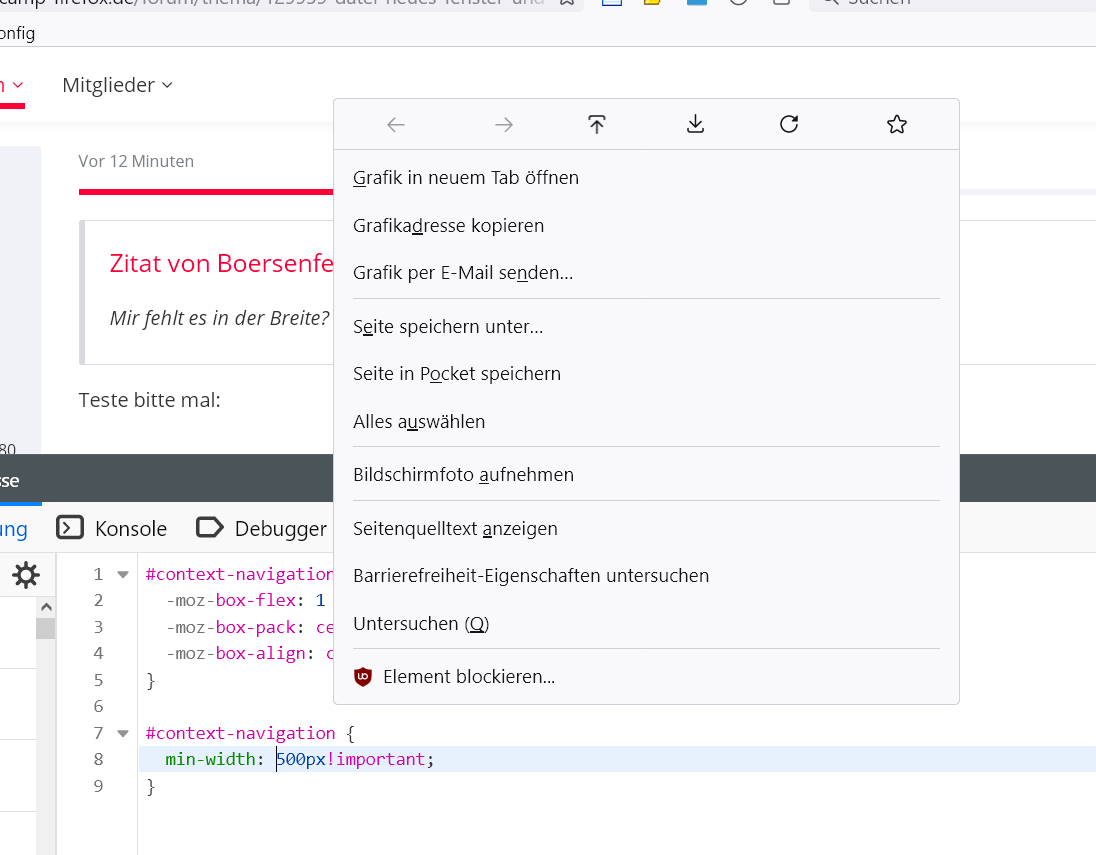Click the upward arrow icon in context menu

click(597, 125)
